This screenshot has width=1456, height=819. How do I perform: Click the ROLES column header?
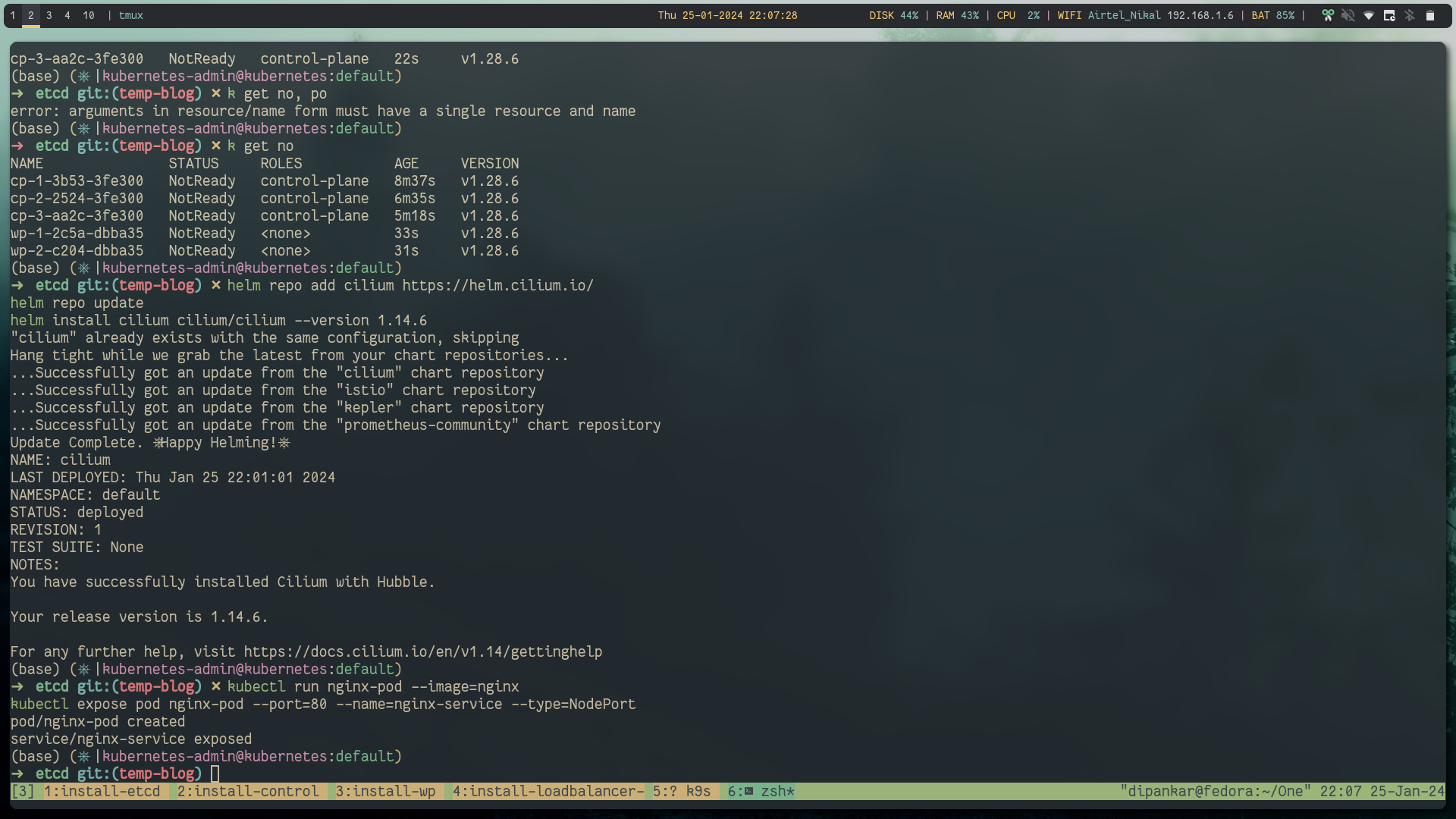281,164
